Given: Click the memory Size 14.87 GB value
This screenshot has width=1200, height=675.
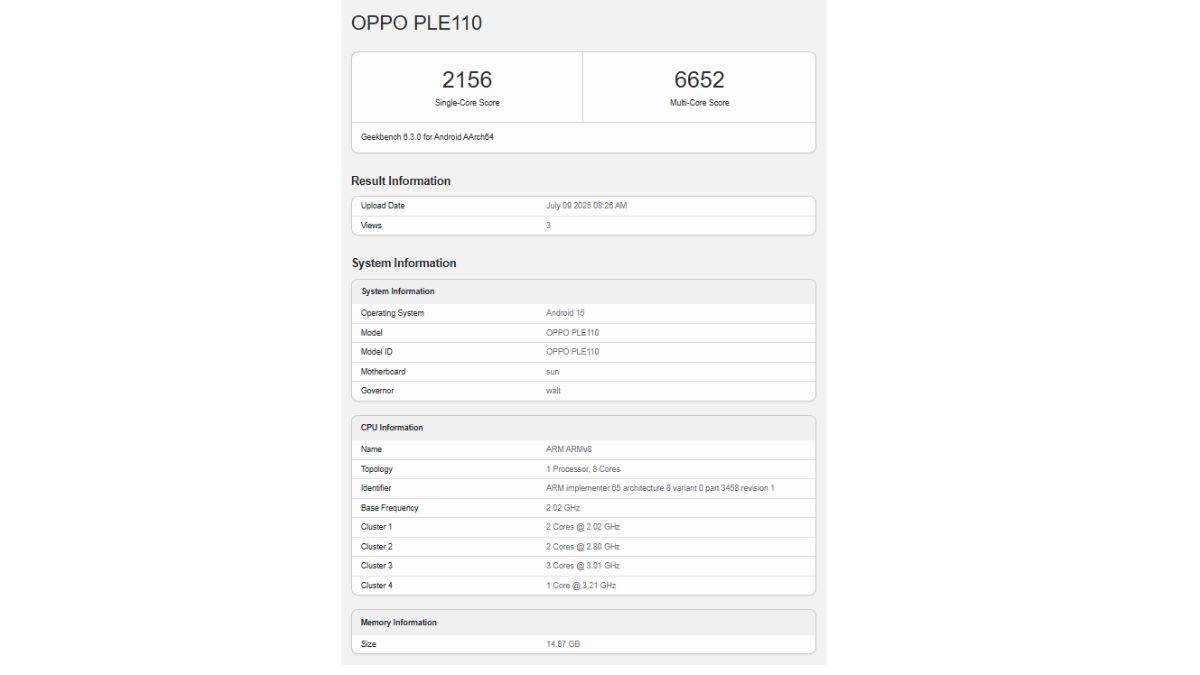Looking at the screenshot, I should [x=563, y=644].
